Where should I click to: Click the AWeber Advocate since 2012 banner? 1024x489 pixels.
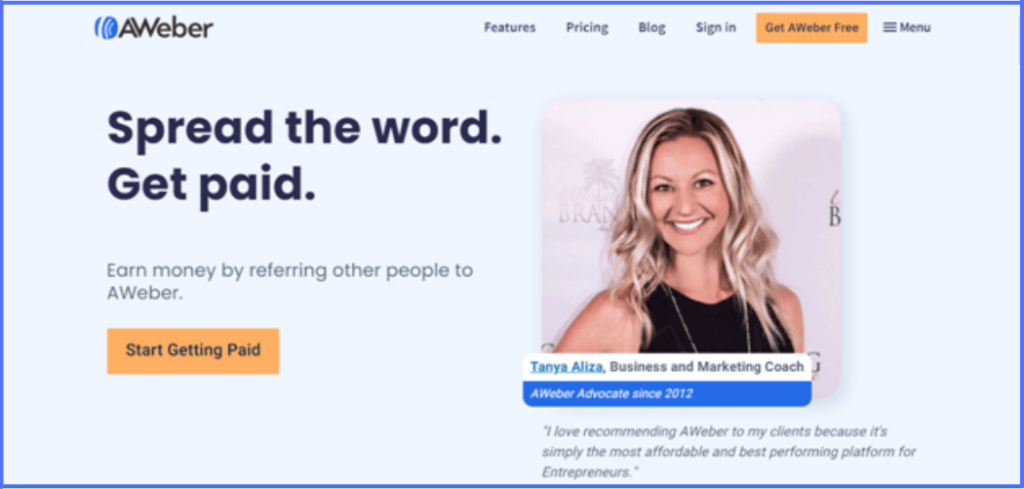(x=667, y=394)
